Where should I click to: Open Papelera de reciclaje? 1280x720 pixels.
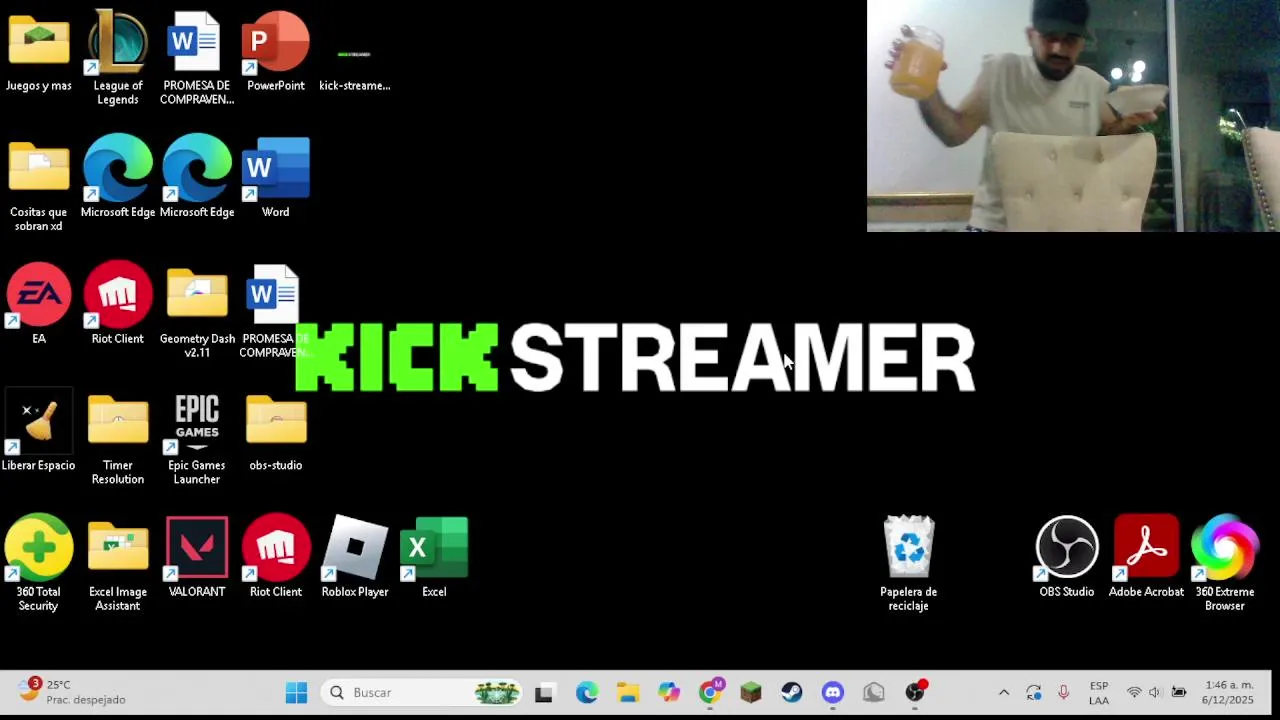pyautogui.click(x=908, y=563)
